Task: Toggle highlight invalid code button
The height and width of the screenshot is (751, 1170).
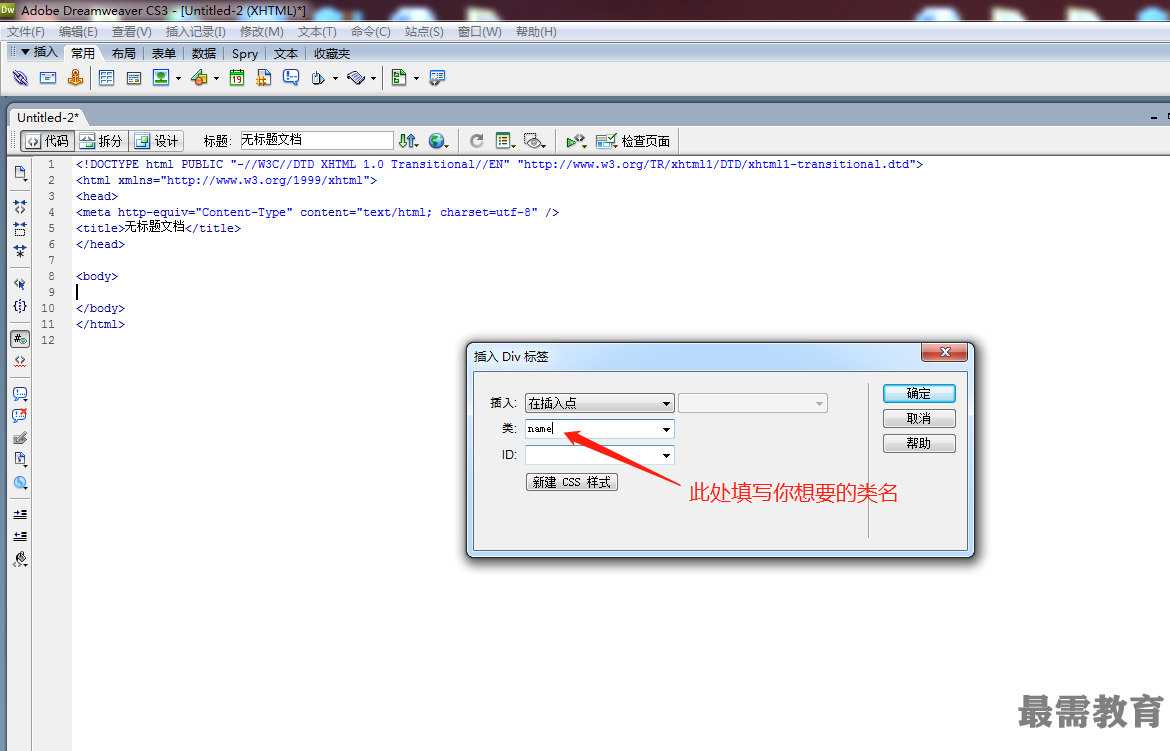Action: (20, 361)
